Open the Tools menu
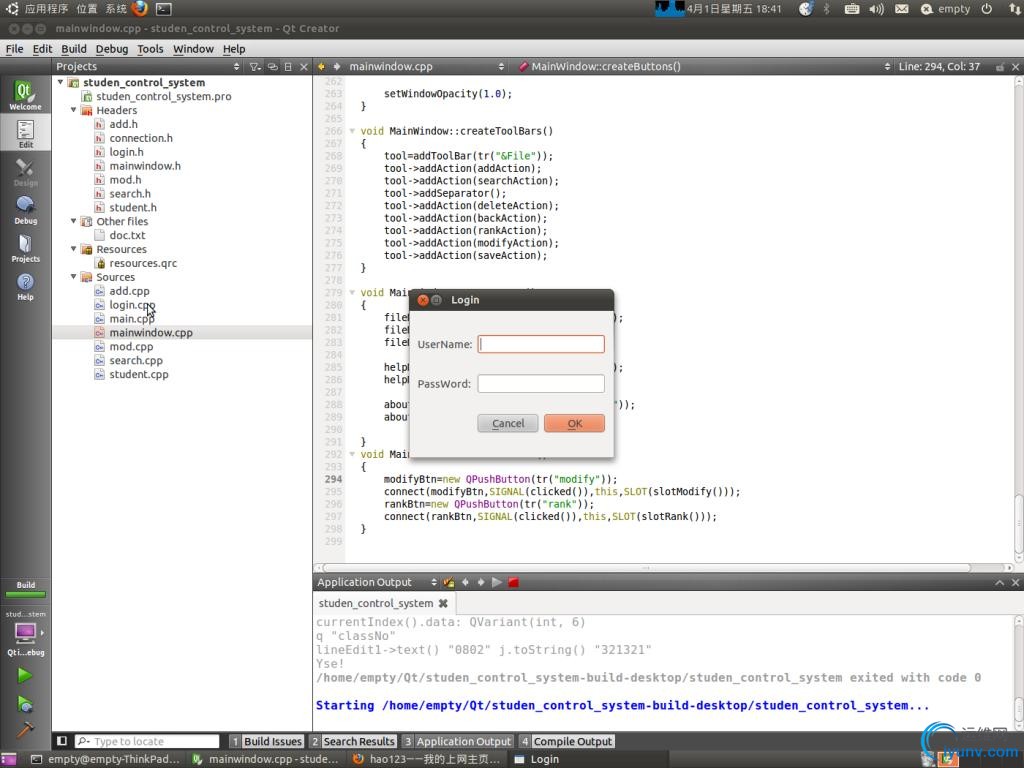 (x=150, y=48)
